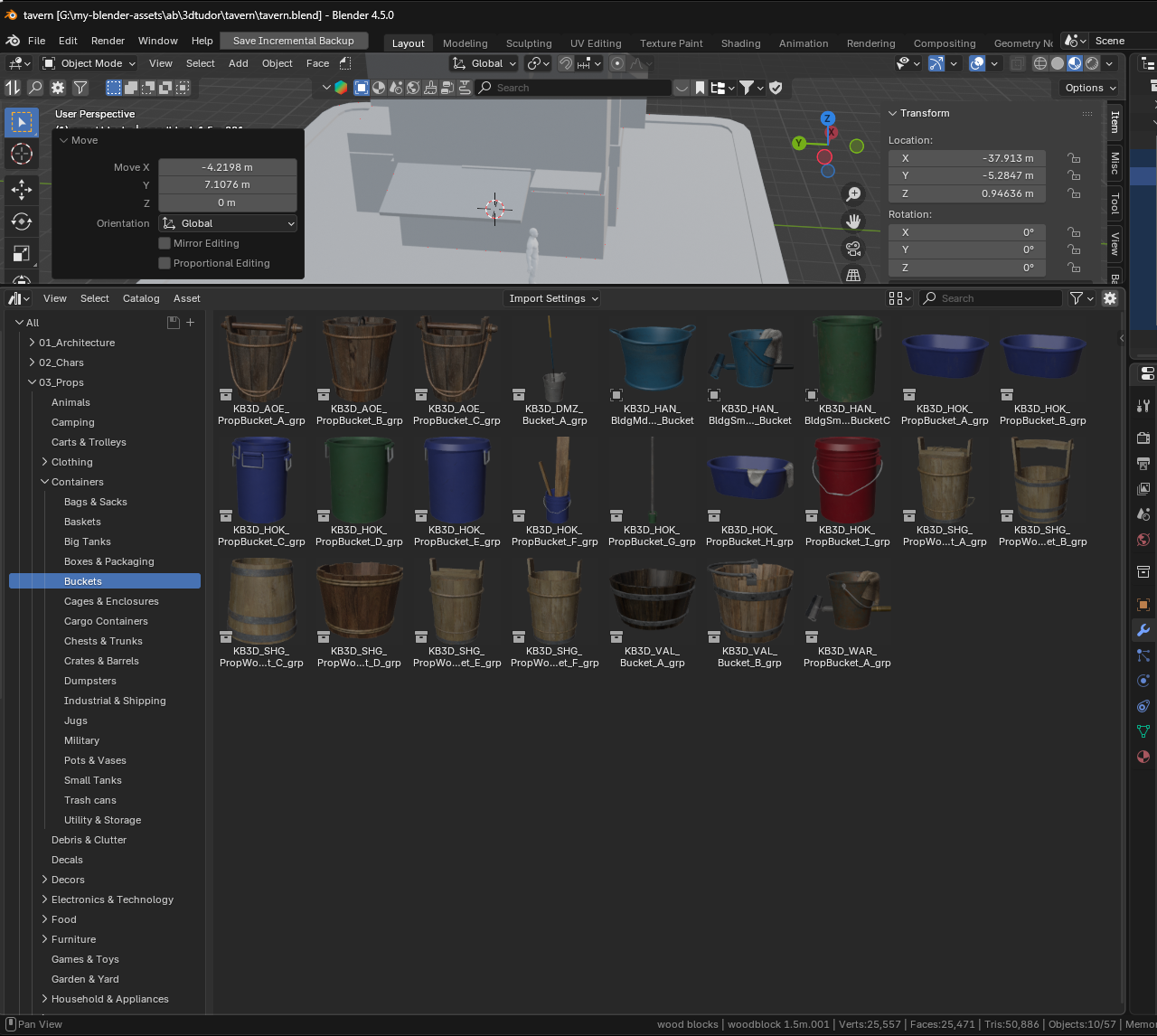Select KB3D_HOK_PropBucket_I_grp red bucket asset

point(847,492)
